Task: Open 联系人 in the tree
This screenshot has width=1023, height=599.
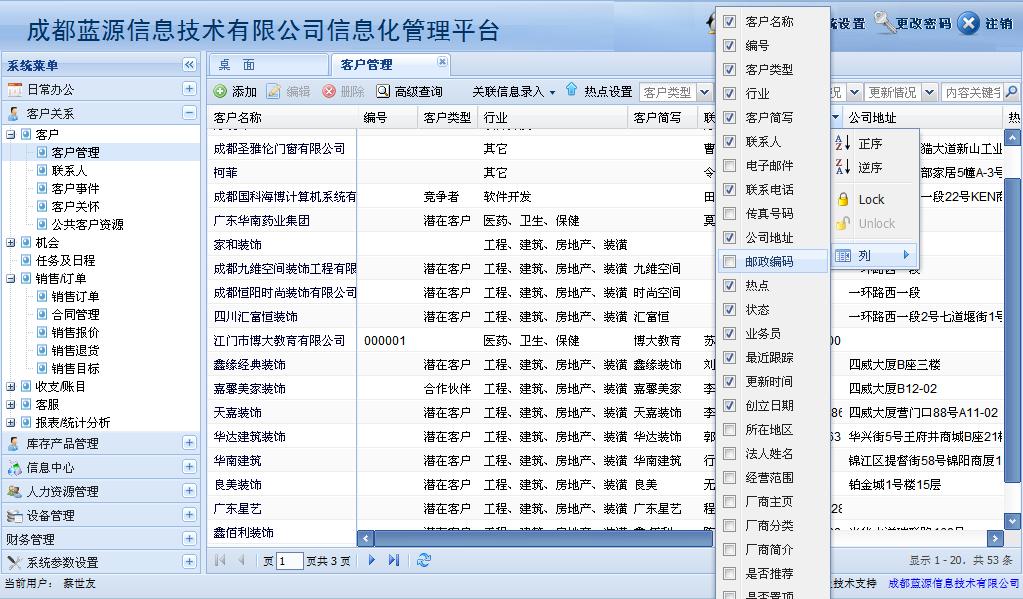Action: 69,170
